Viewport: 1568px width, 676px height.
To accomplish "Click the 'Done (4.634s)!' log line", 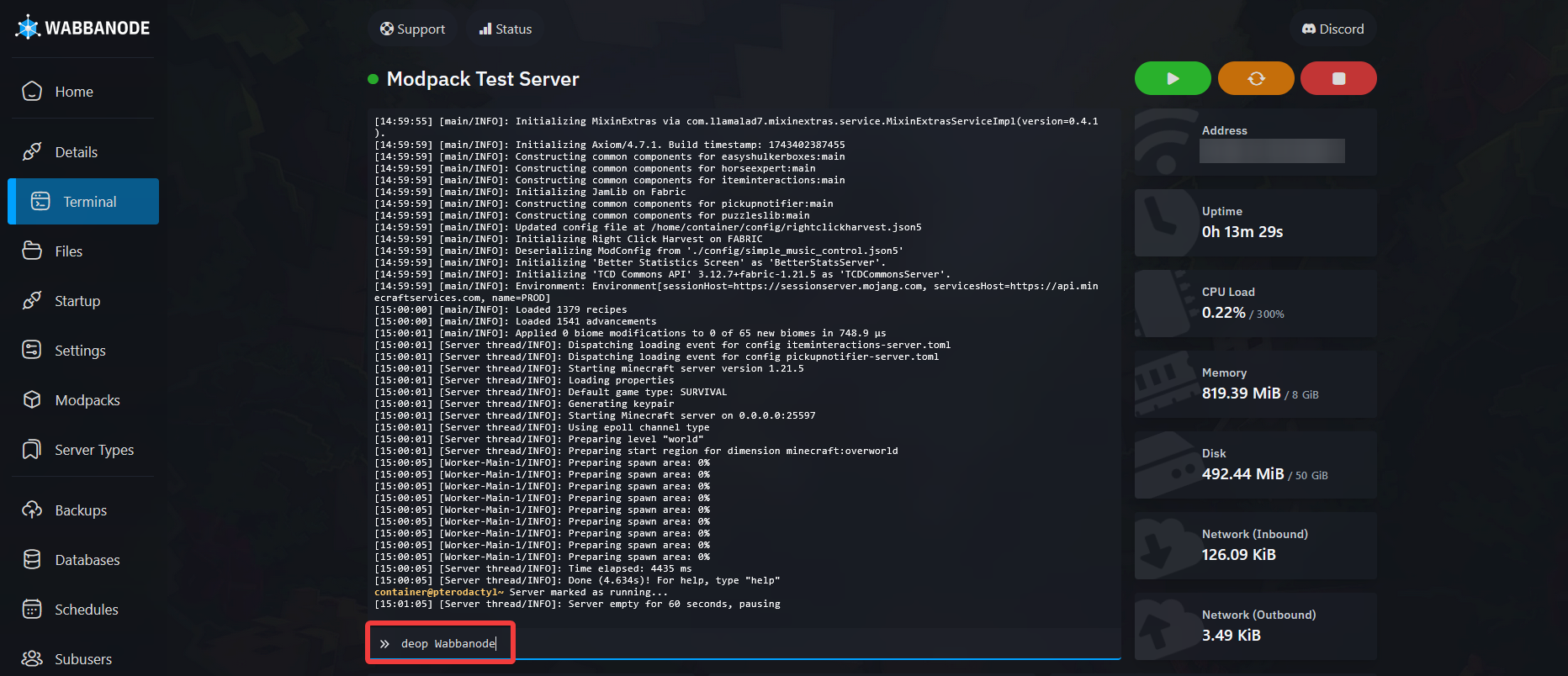I will [x=577, y=580].
